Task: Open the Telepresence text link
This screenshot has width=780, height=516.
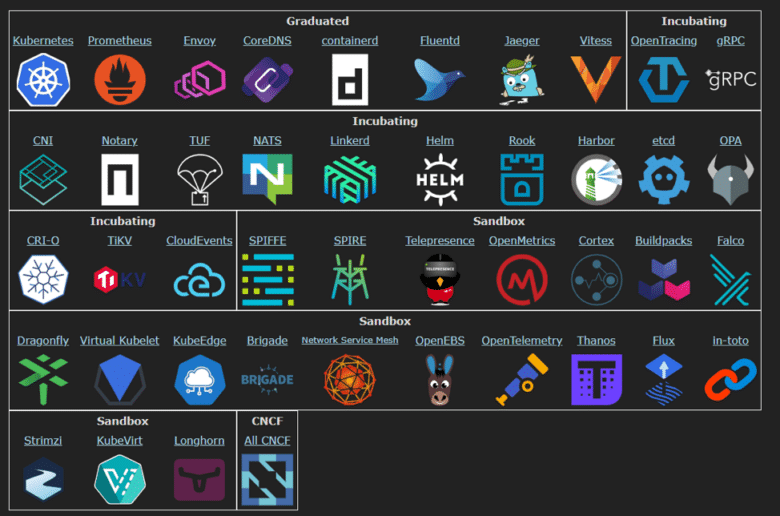Action: 440,241
